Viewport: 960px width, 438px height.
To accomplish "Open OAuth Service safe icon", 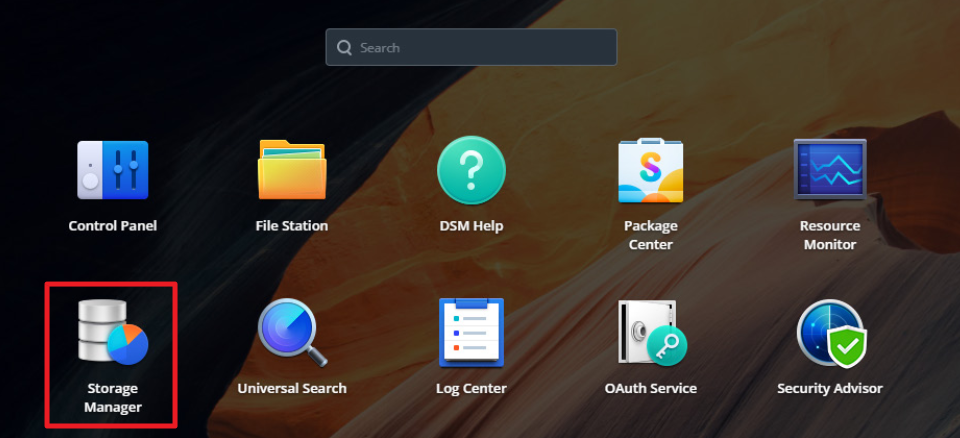I will tap(652, 333).
